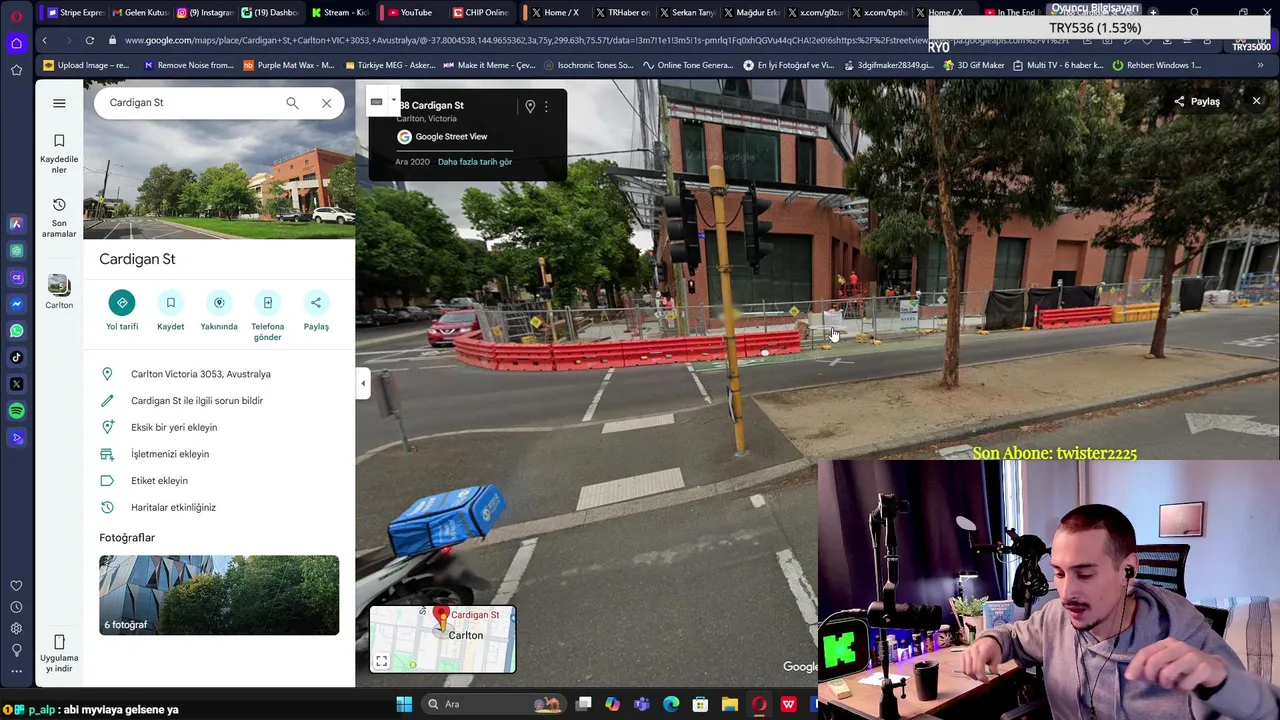
Task: Click Etiket ekleyin
Action: 219,481
